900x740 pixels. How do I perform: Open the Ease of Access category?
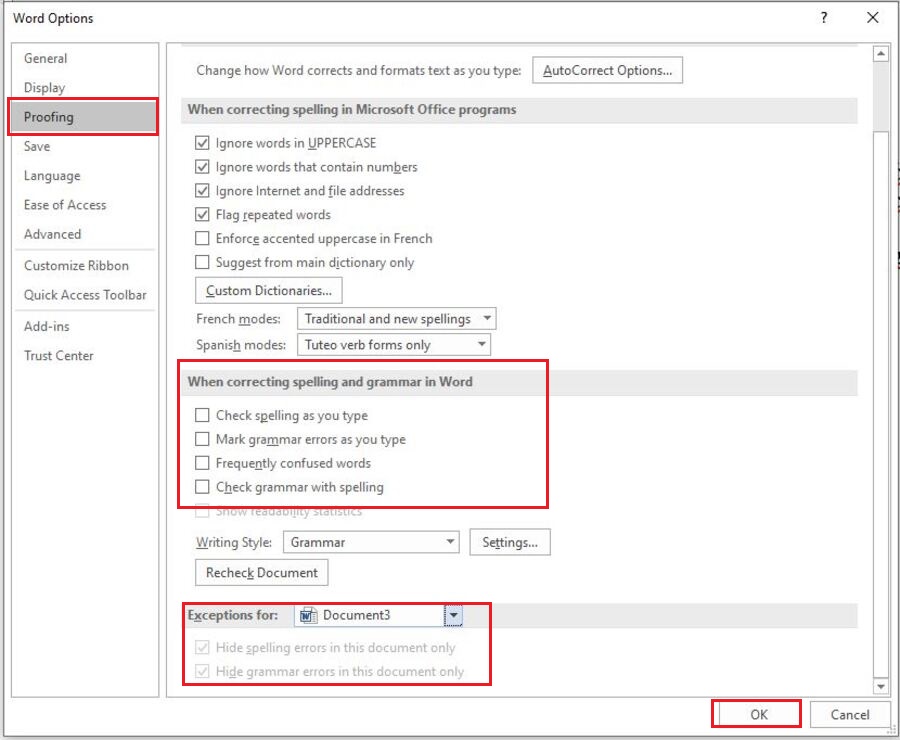pyautogui.click(x=85, y=205)
